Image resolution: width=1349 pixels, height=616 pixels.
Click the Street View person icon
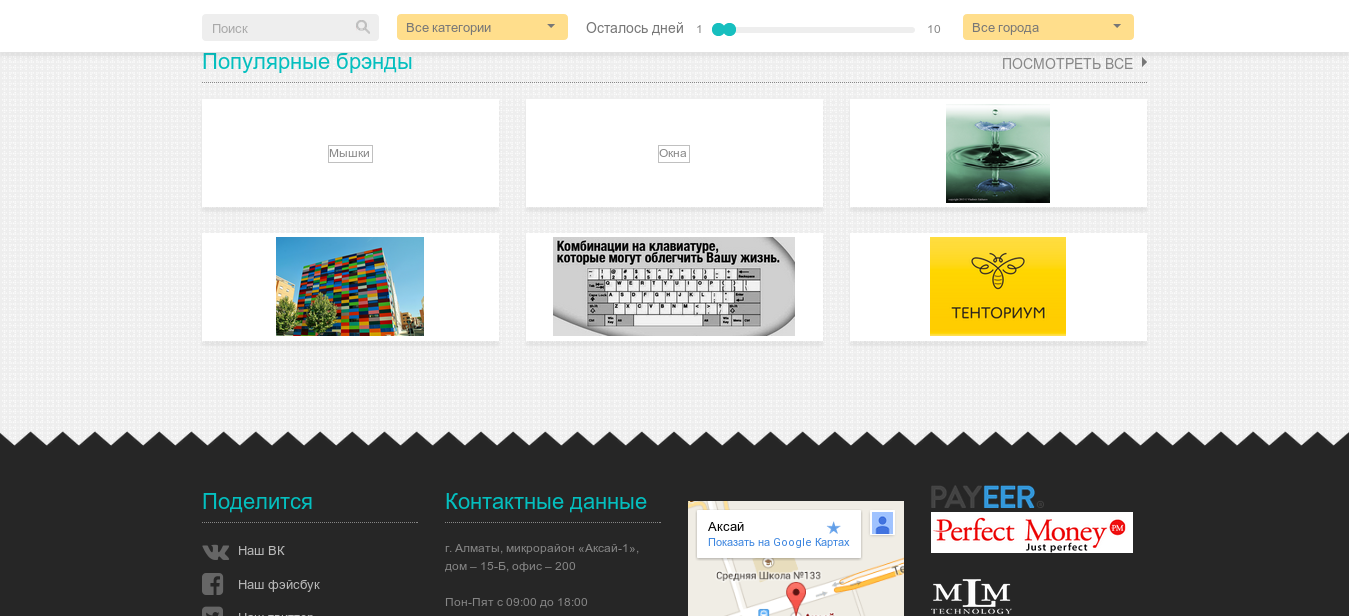click(882, 523)
